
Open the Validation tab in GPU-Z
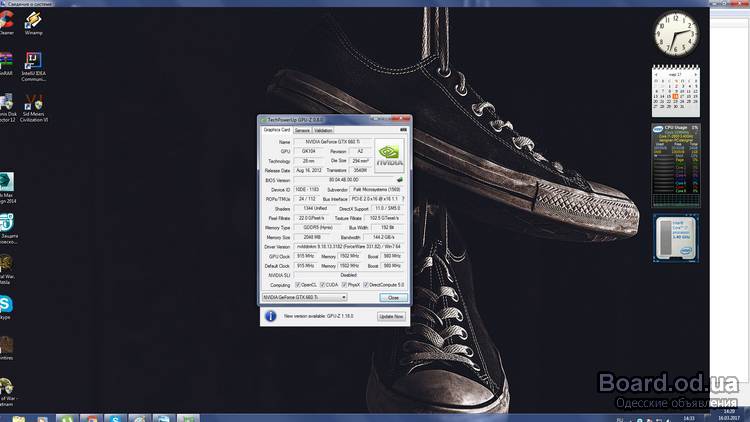pyautogui.click(x=323, y=130)
